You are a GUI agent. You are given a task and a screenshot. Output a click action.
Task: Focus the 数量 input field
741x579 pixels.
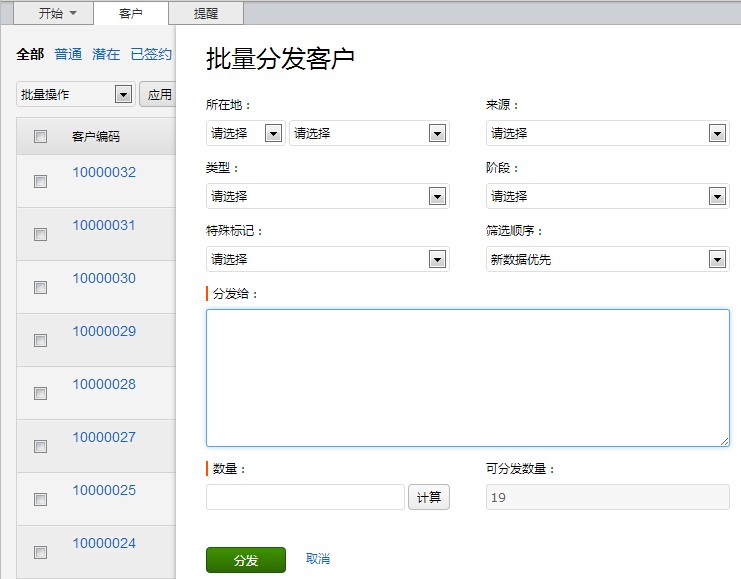tap(305, 497)
